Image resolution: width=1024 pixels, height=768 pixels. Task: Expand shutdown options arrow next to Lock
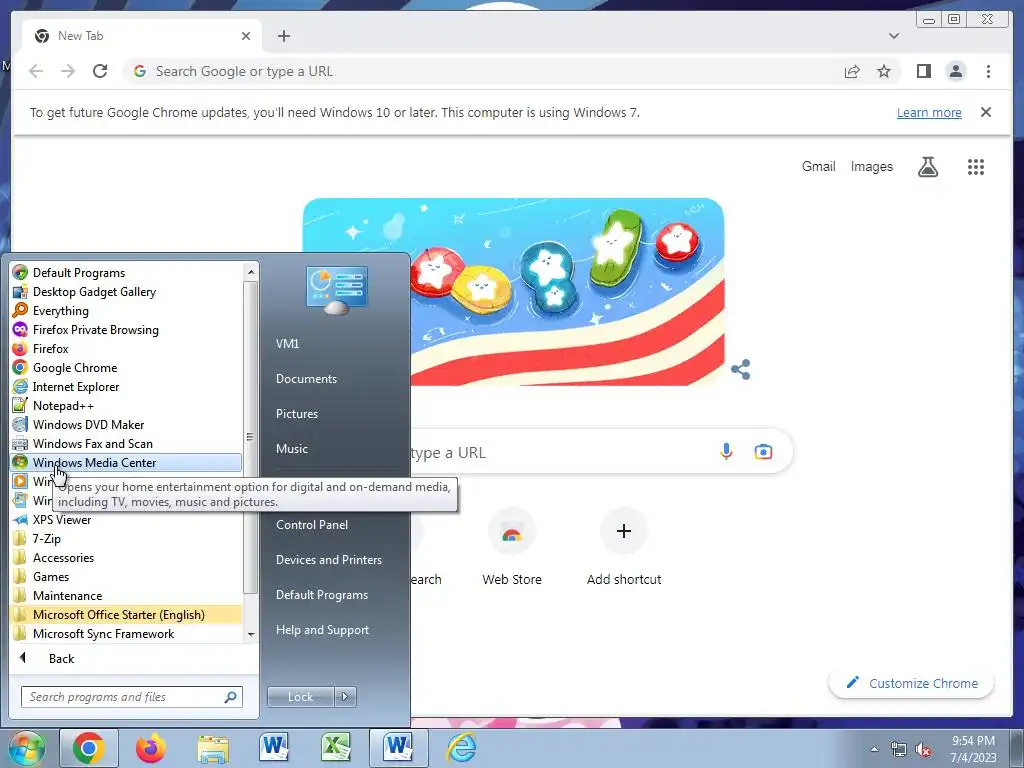[x=345, y=697]
